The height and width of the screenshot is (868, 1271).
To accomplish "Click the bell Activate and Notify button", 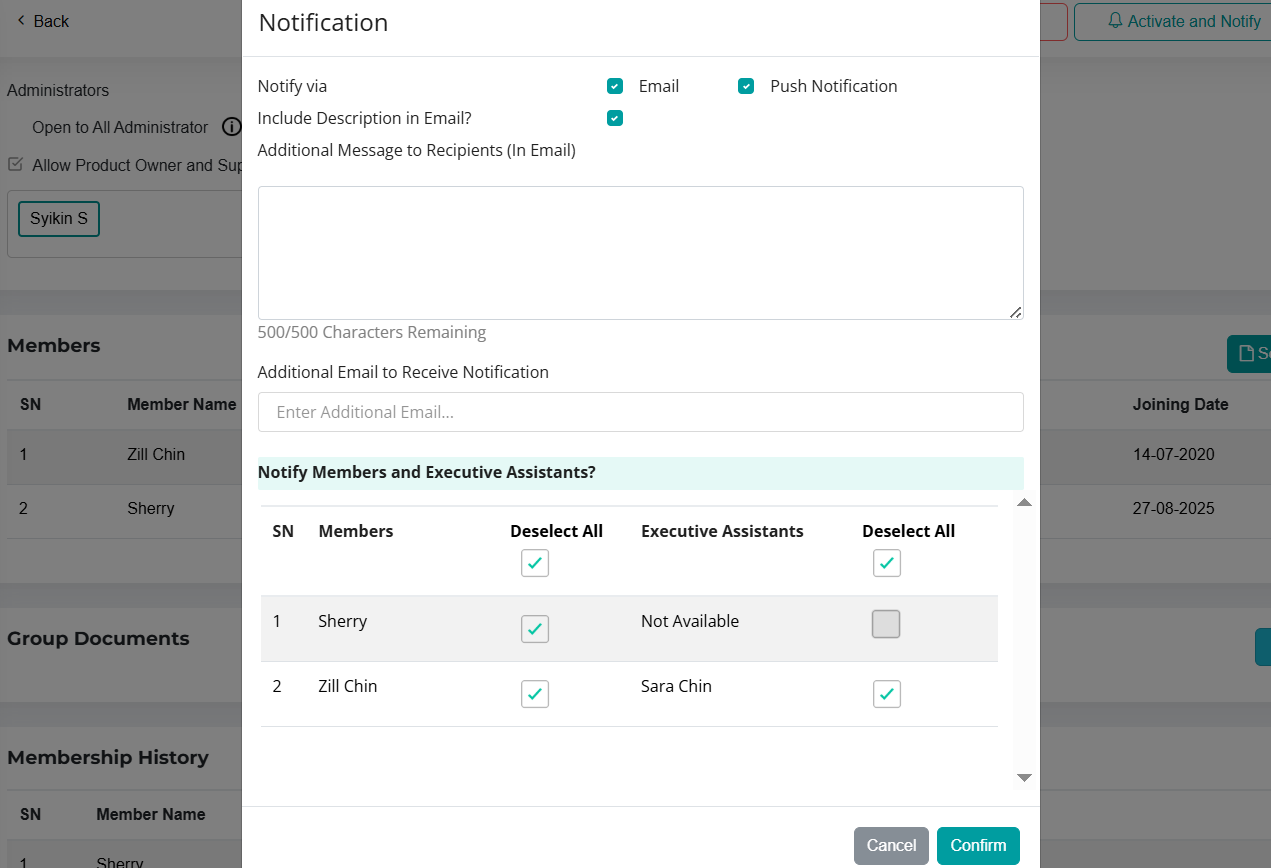I will point(1172,21).
